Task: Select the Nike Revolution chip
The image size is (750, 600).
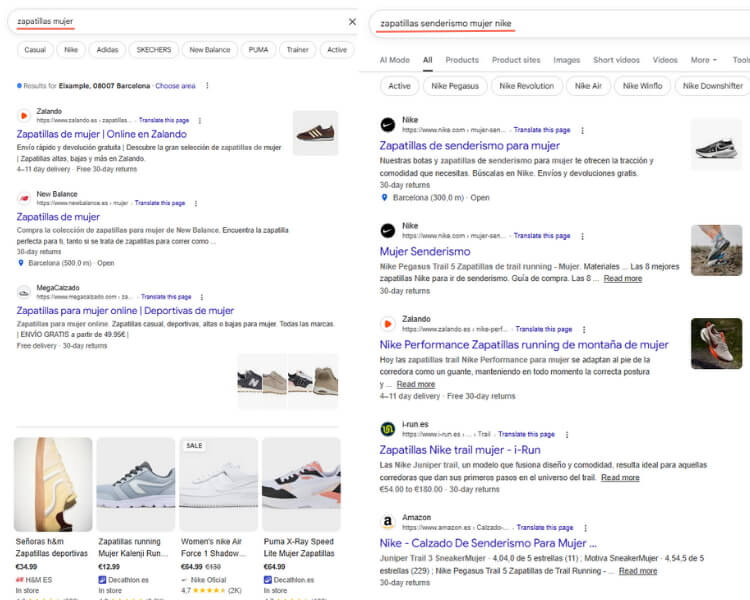Action: (x=527, y=86)
